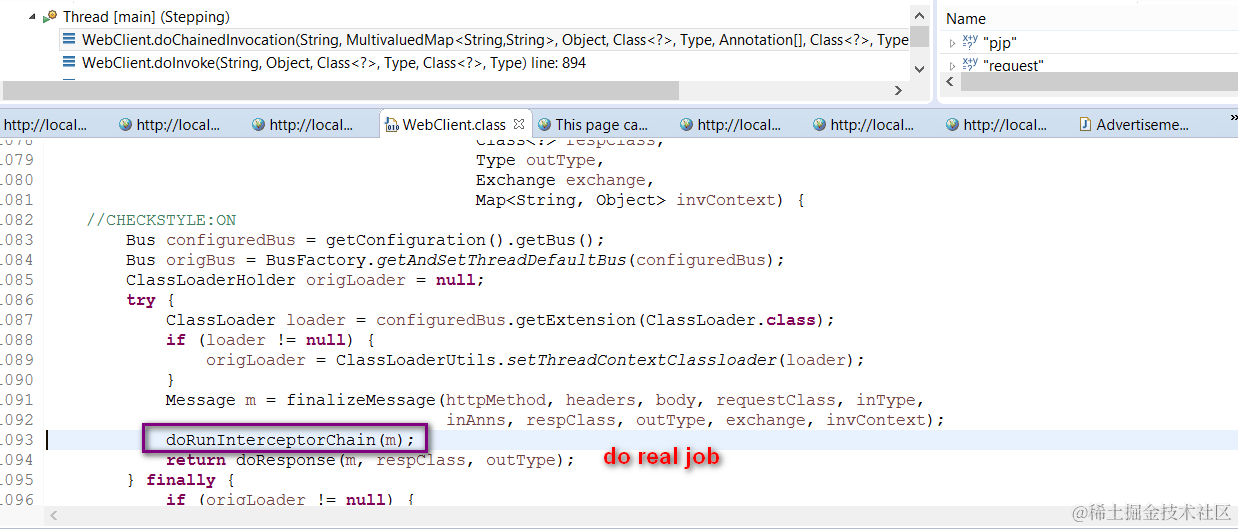Click editor horizontal scroll-left arrow
The image size is (1238, 529).
[x=54, y=516]
